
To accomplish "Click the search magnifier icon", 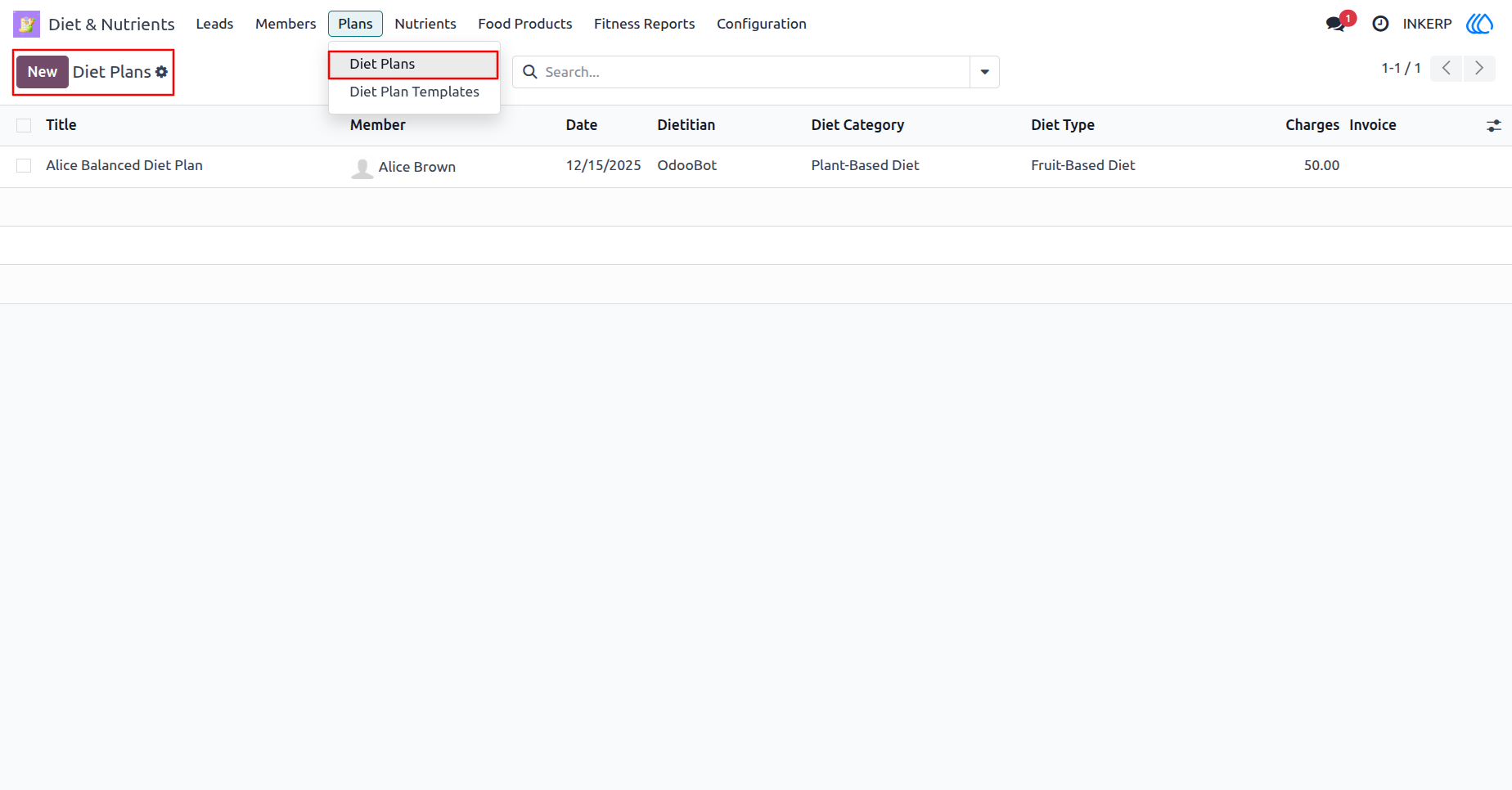I will 530,72.
